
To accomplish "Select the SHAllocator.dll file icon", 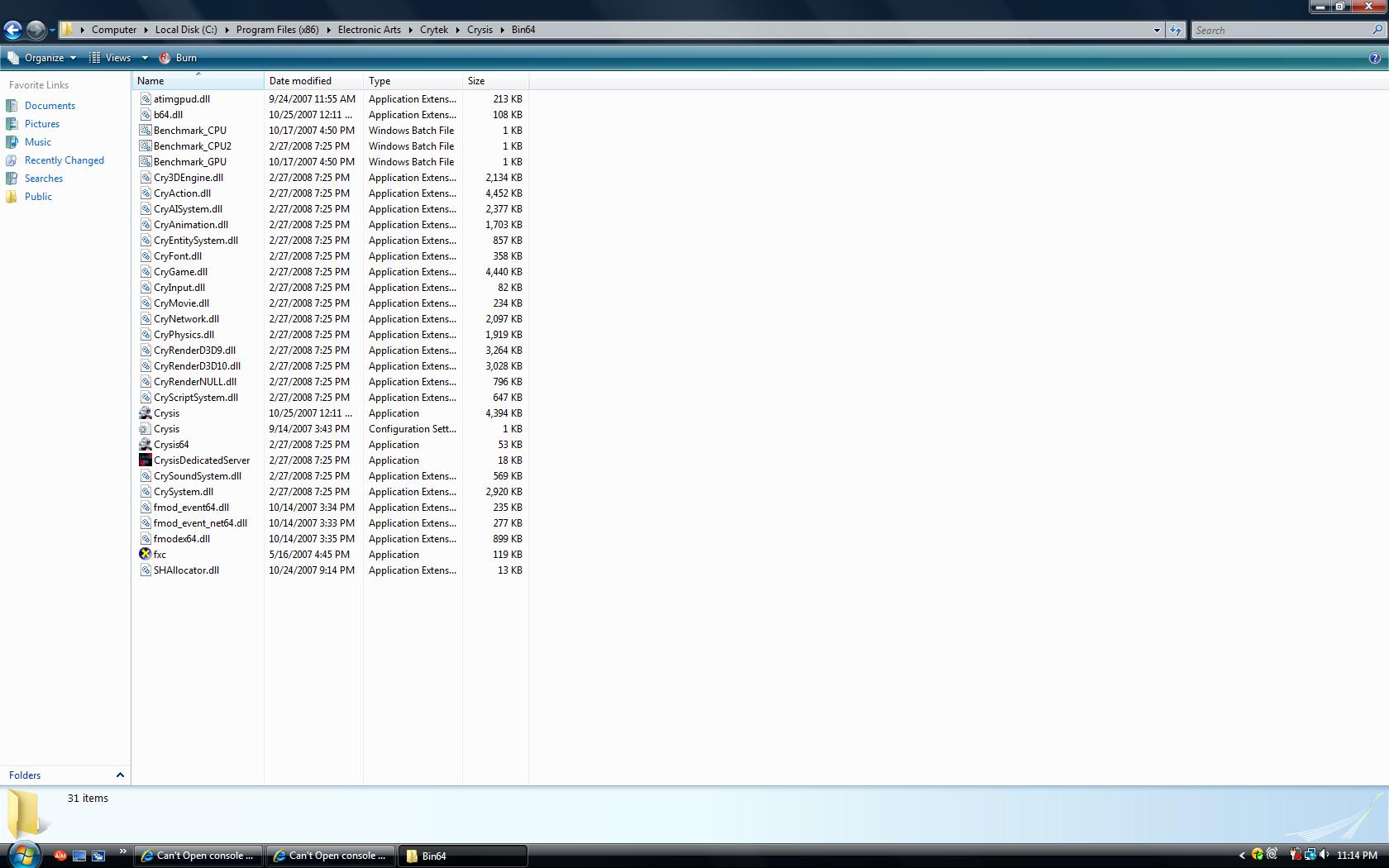I will pos(146,570).
